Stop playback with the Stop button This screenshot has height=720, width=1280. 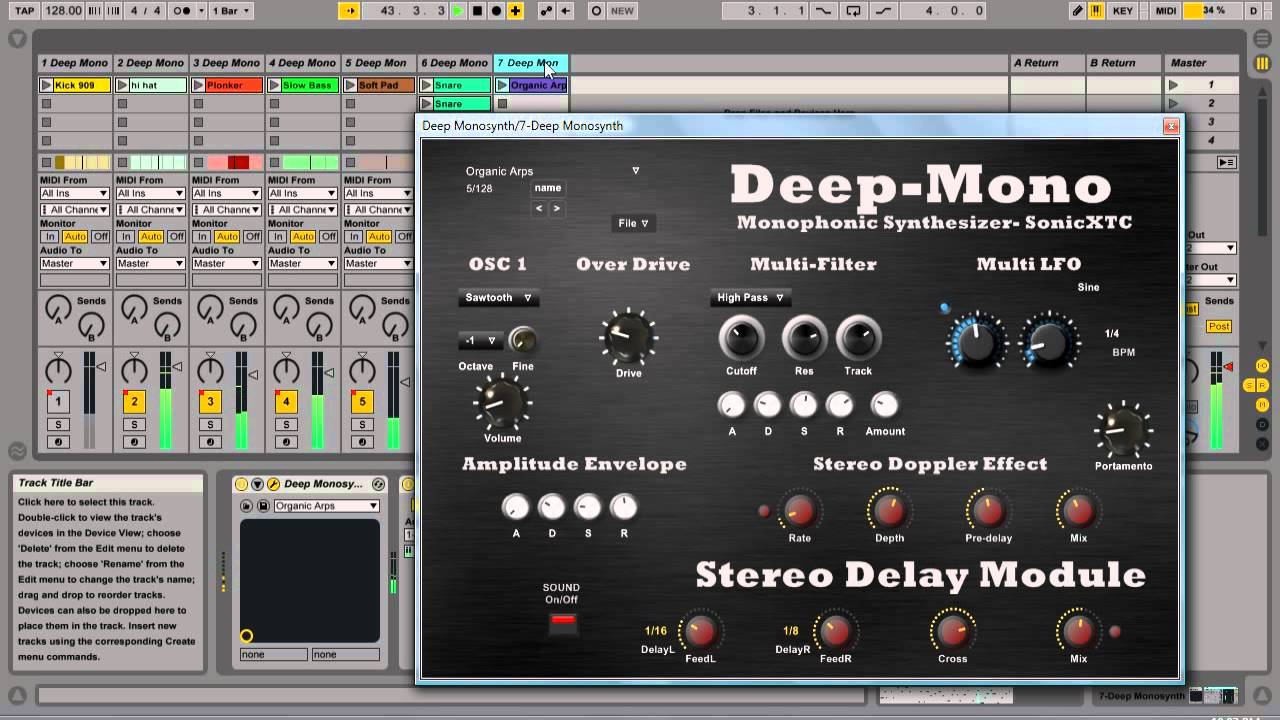477,11
